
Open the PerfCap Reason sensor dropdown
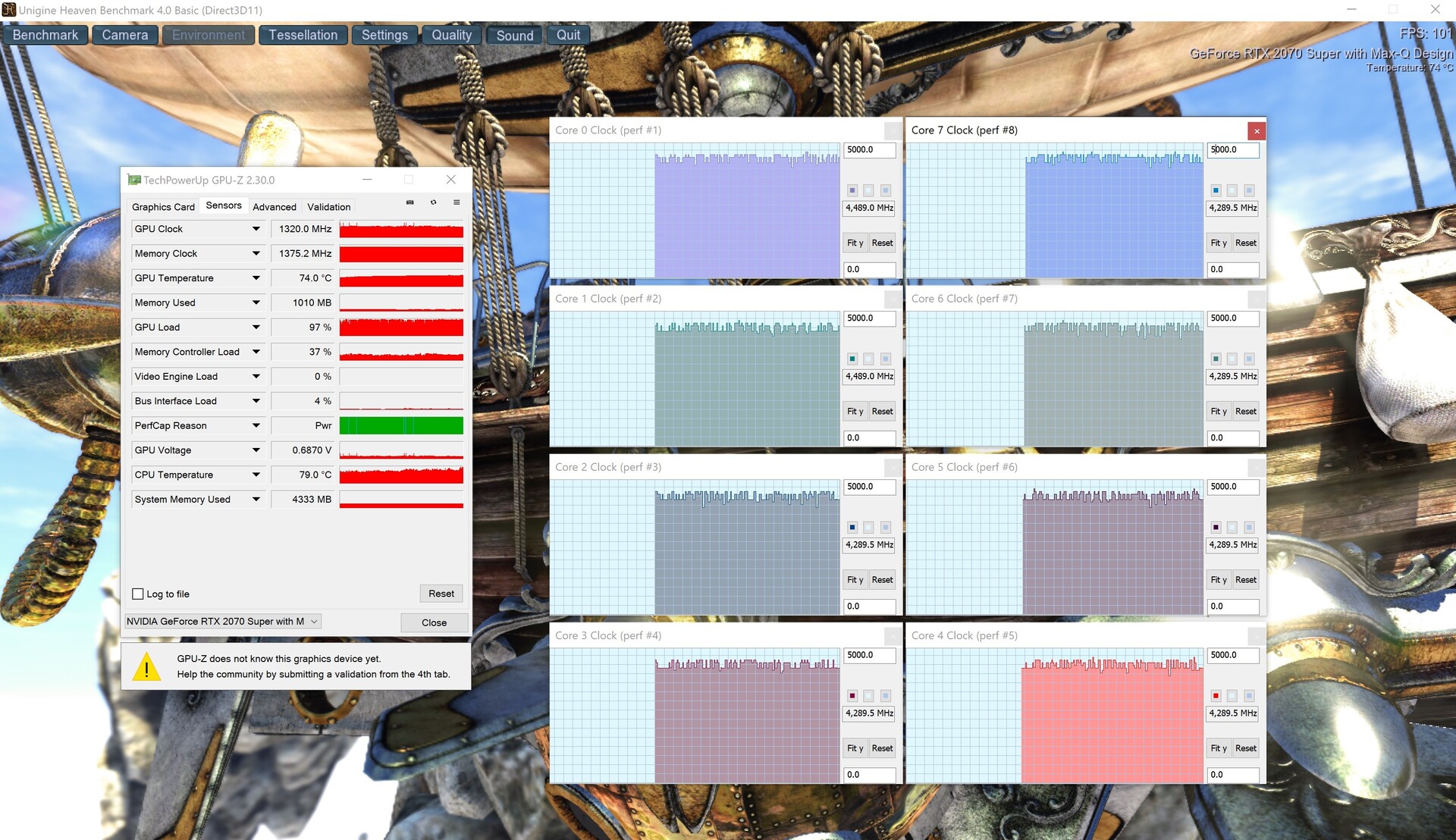[x=256, y=425]
